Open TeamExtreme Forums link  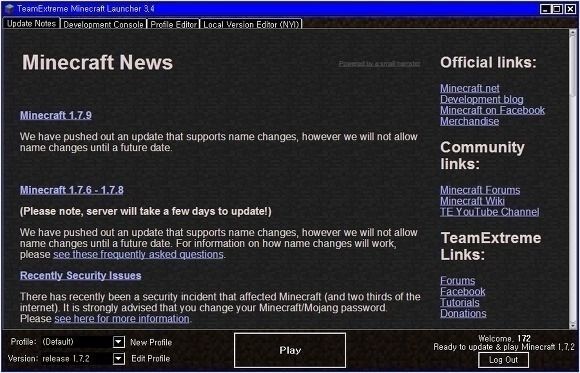pyautogui.click(x=458, y=280)
